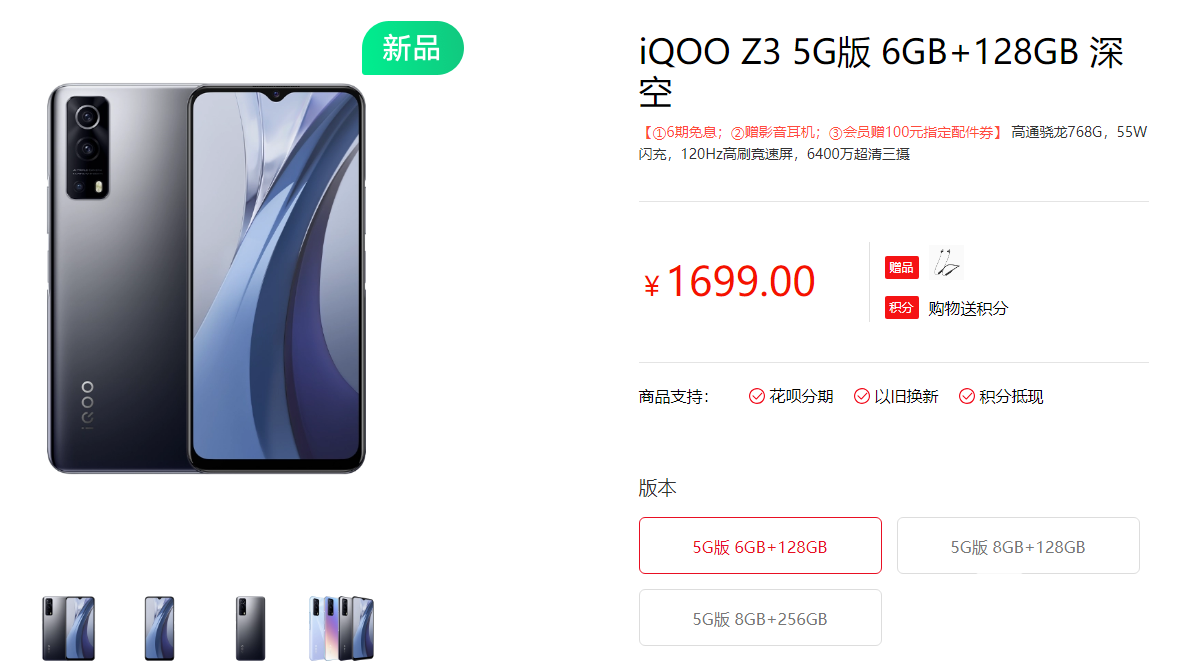Show the first front-and-back phone thumbnail

[x=69, y=628]
